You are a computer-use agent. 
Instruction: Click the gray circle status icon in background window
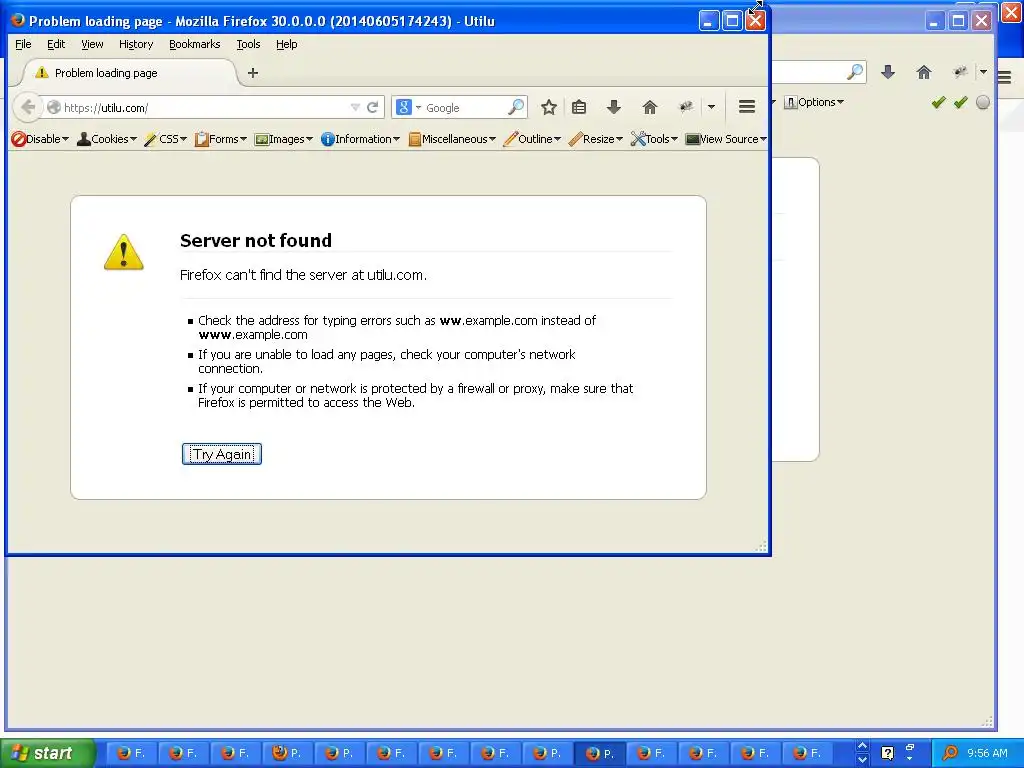(983, 103)
